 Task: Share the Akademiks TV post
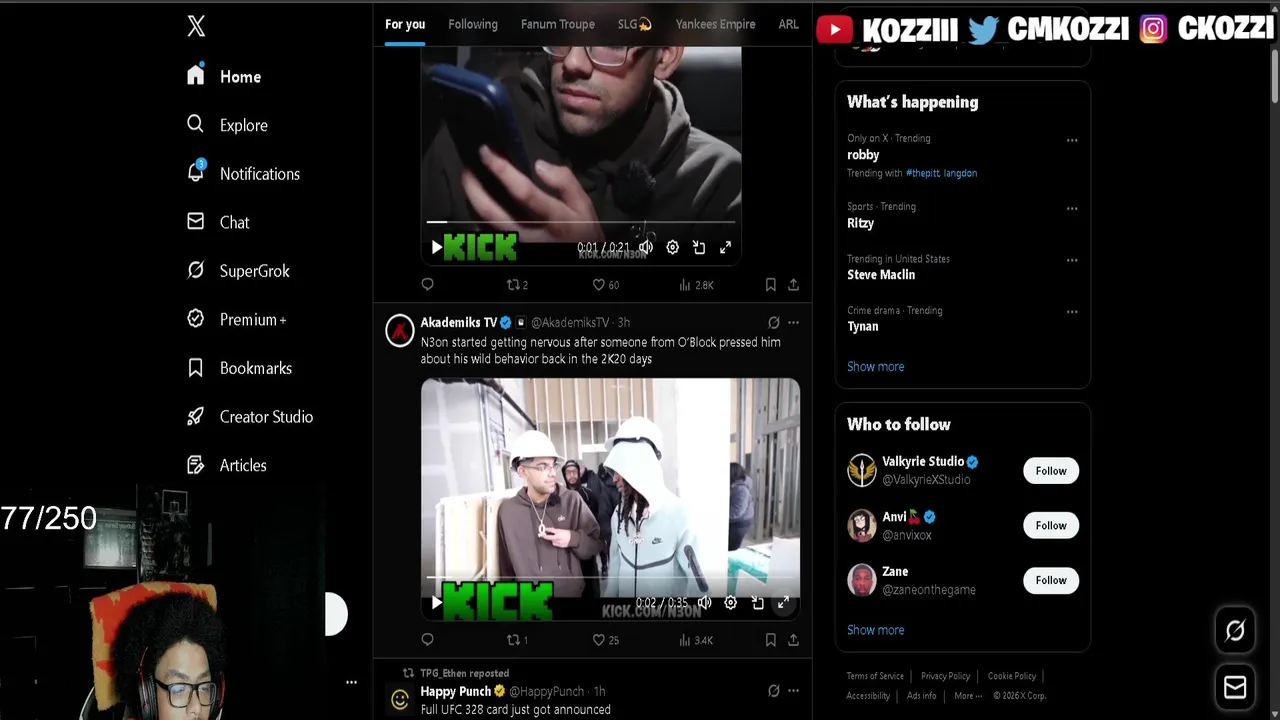pyautogui.click(x=793, y=640)
